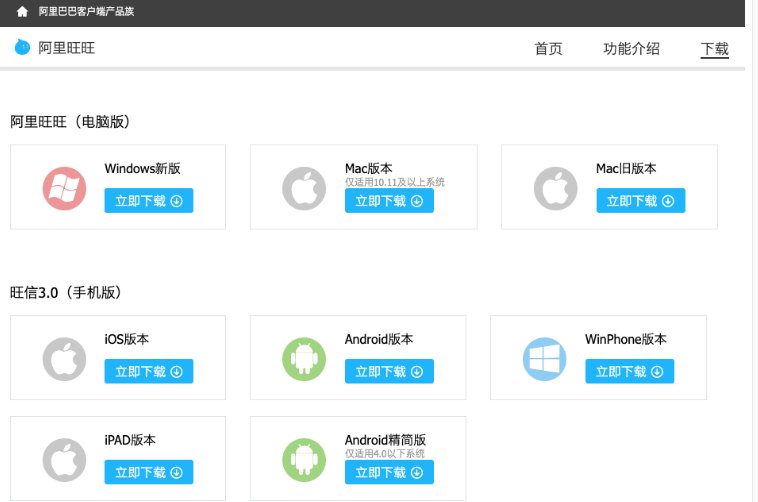Click the Apple icon for iPAD版本
This screenshot has width=758, height=502.
click(64, 460)
